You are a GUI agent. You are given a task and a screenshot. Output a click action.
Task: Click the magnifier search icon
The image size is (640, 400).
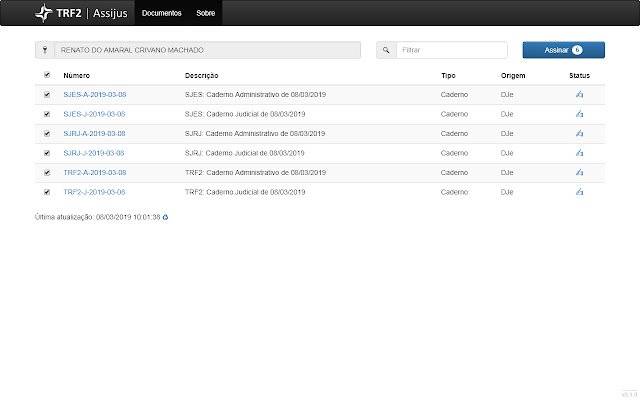click(386, 50)
